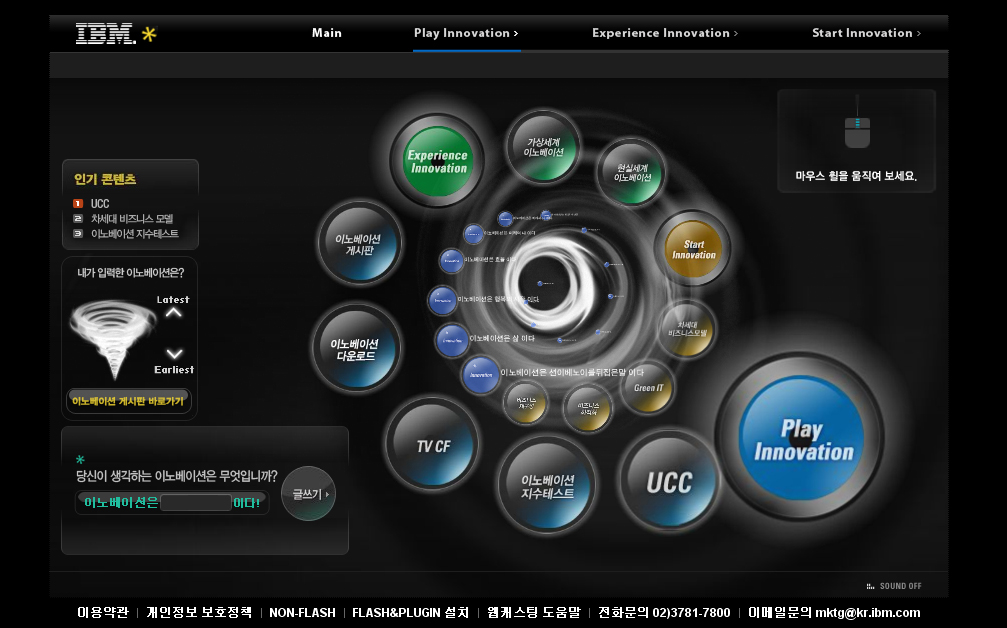Open 차세대 비즈니스 모델 in the popular list
The width and height of the screenshot is (1007, 628).
132,218
